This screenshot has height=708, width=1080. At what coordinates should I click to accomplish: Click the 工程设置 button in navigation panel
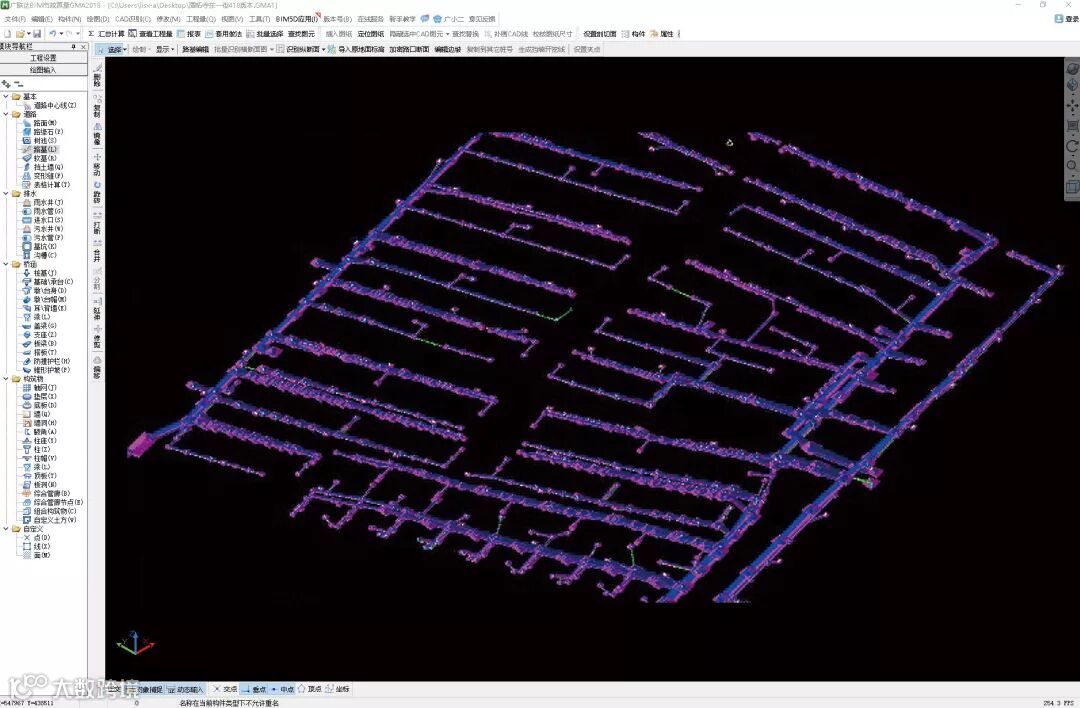coord(43,58)
